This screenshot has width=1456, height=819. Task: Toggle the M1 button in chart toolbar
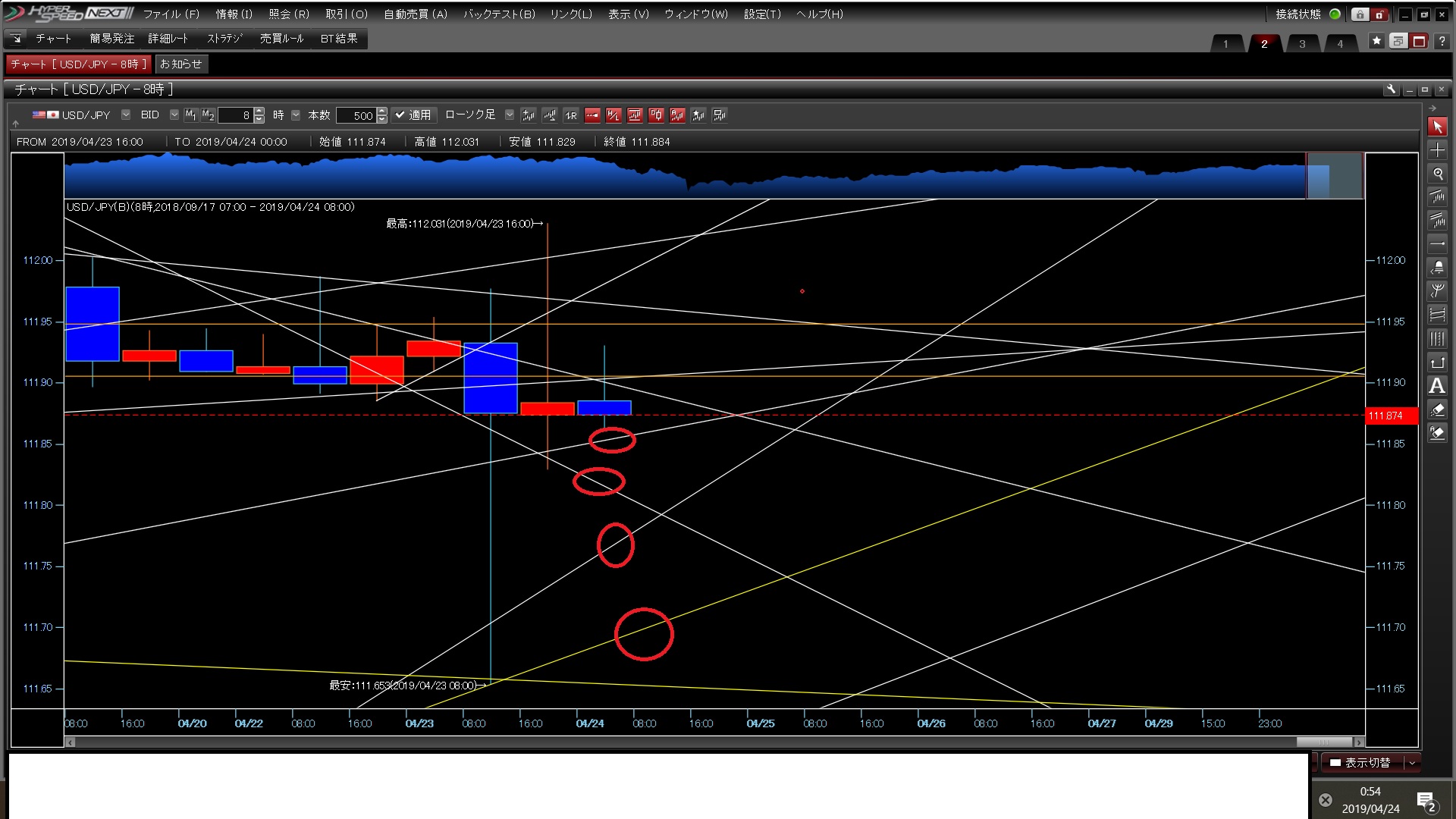click(x=190, y=115)
